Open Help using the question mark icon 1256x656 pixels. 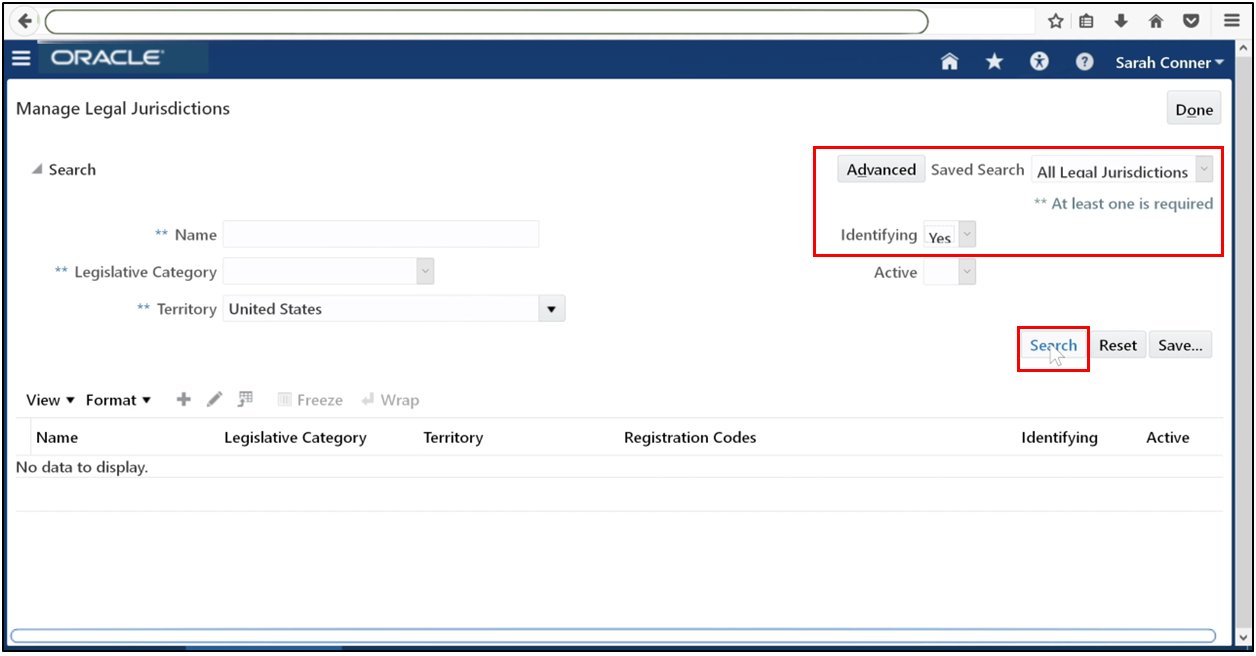point(1084,61)
